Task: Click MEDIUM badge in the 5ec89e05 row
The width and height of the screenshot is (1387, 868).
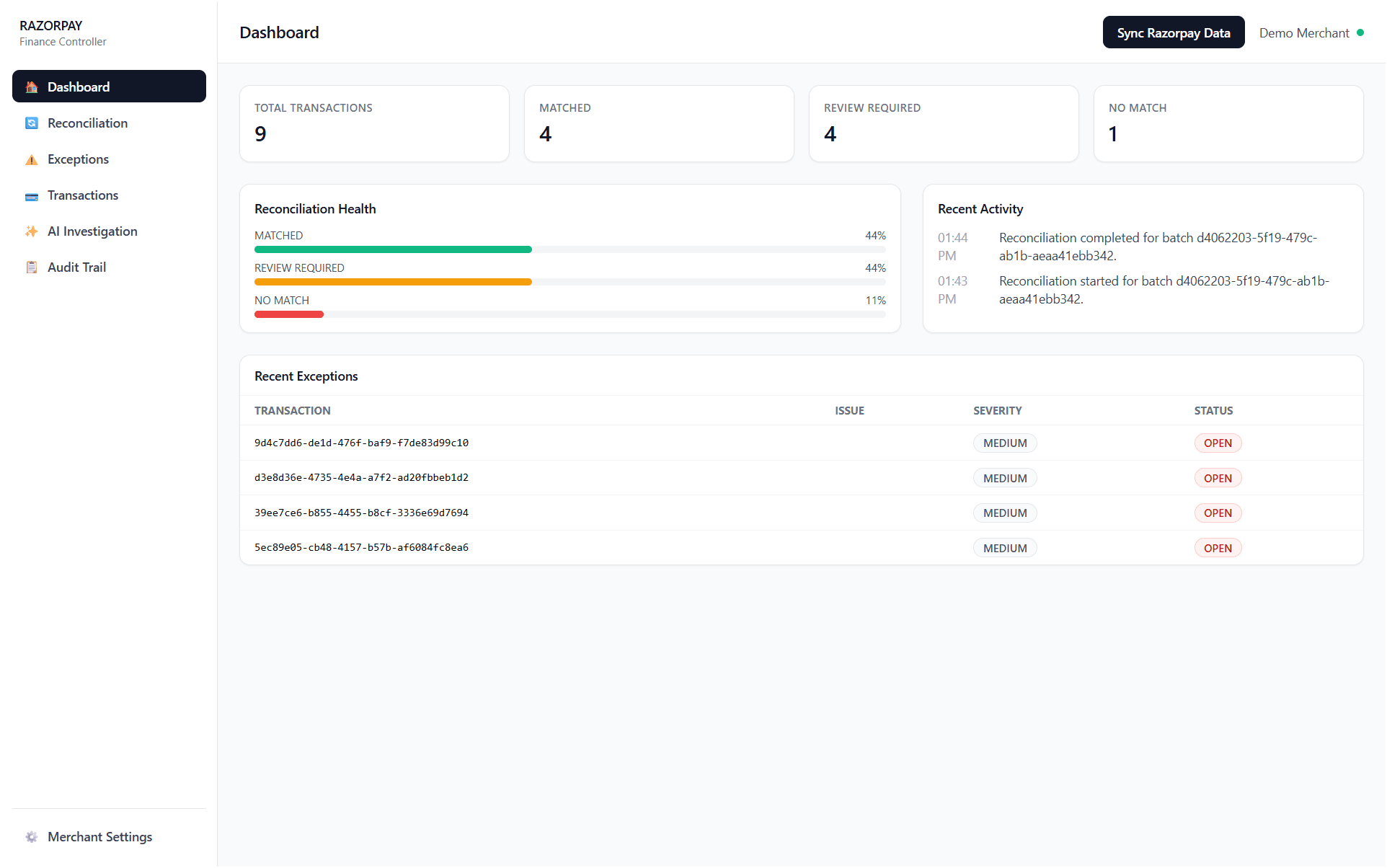Action: pyautogui.click(x=1005, y=548)
